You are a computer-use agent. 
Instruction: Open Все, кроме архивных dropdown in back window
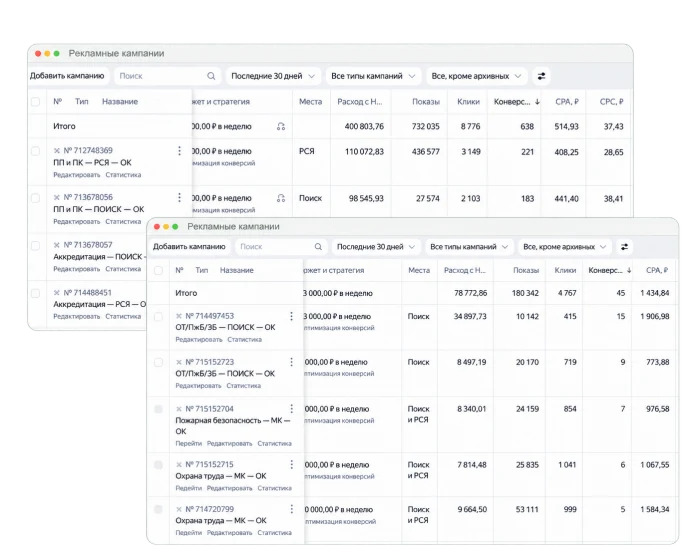pyautogui.click(x=476, y=76)
